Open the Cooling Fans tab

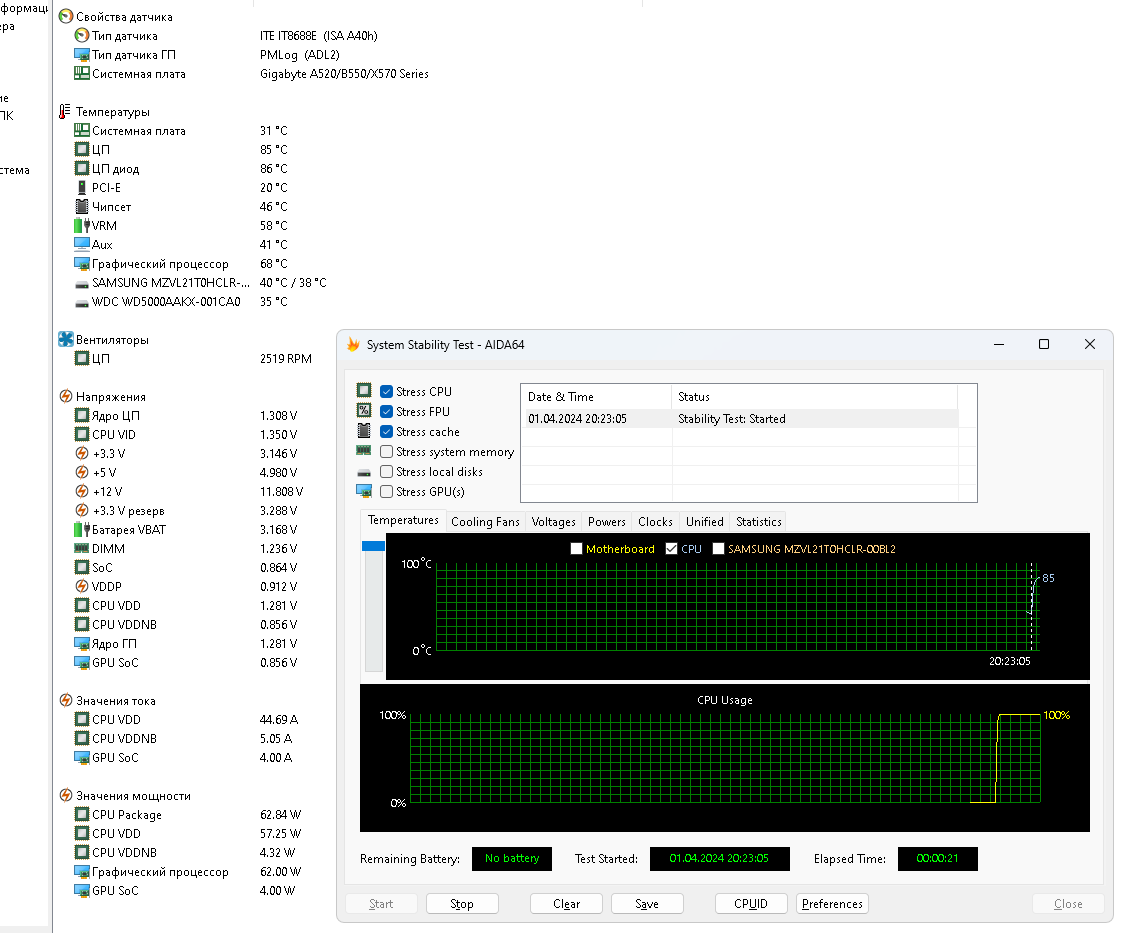(485, 521)
